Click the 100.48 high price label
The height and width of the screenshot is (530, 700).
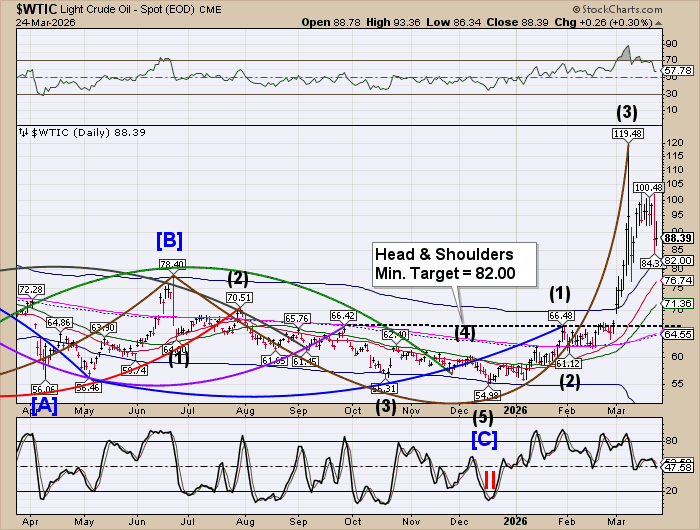pyautogui.click(x=649, y=187)
